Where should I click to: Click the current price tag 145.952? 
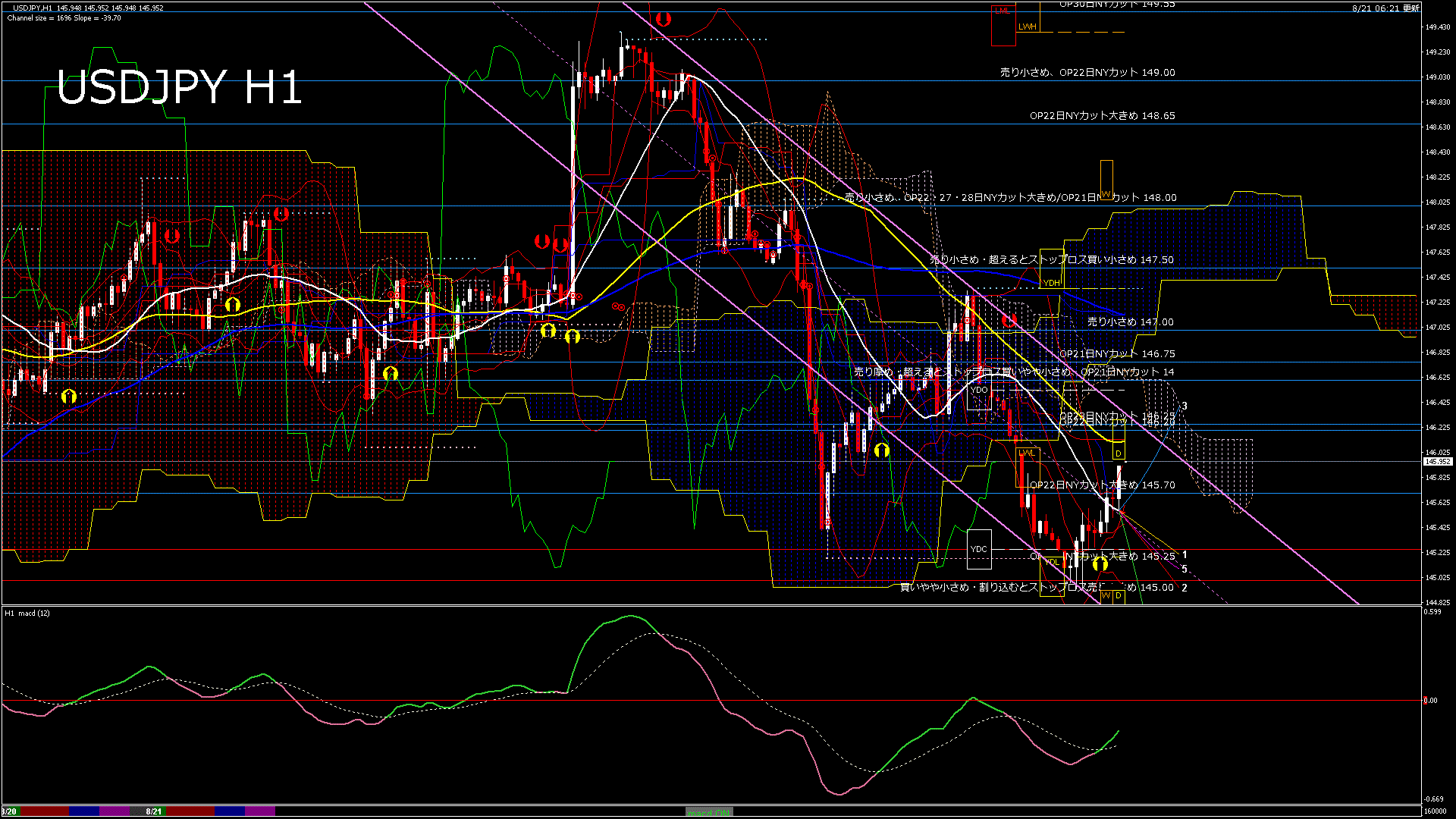[1438, 461]
